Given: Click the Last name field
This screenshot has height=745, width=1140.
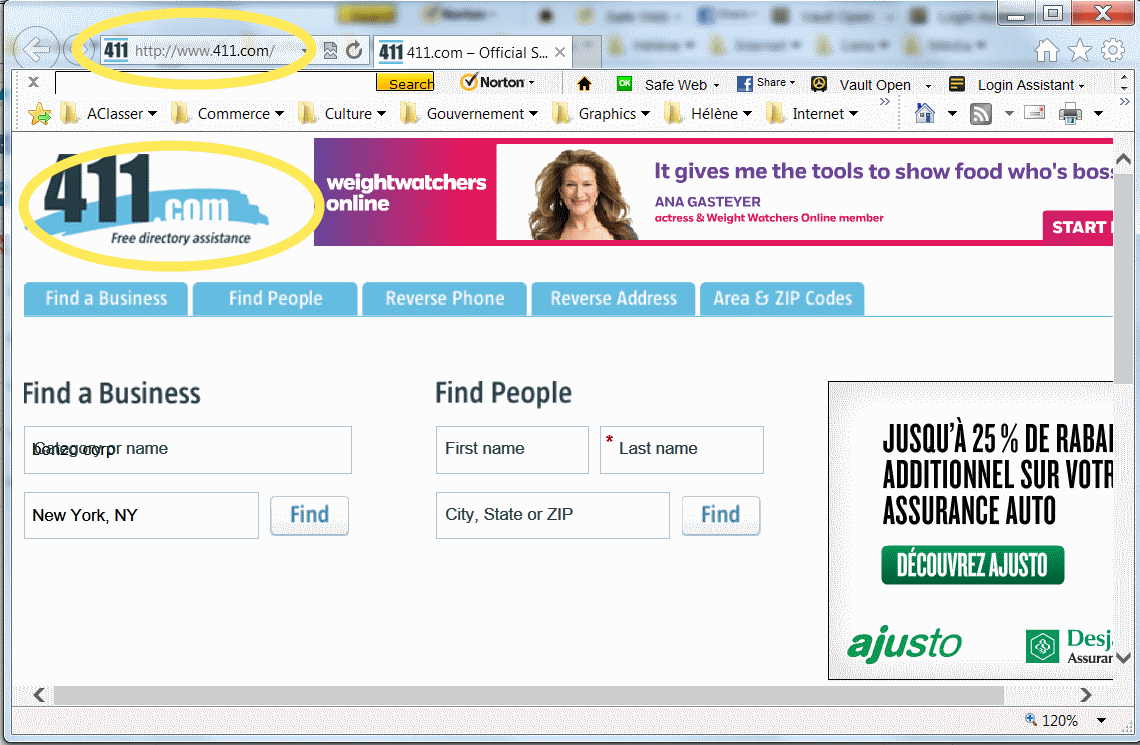Looking at the screenshot, I should pos(682,450).
